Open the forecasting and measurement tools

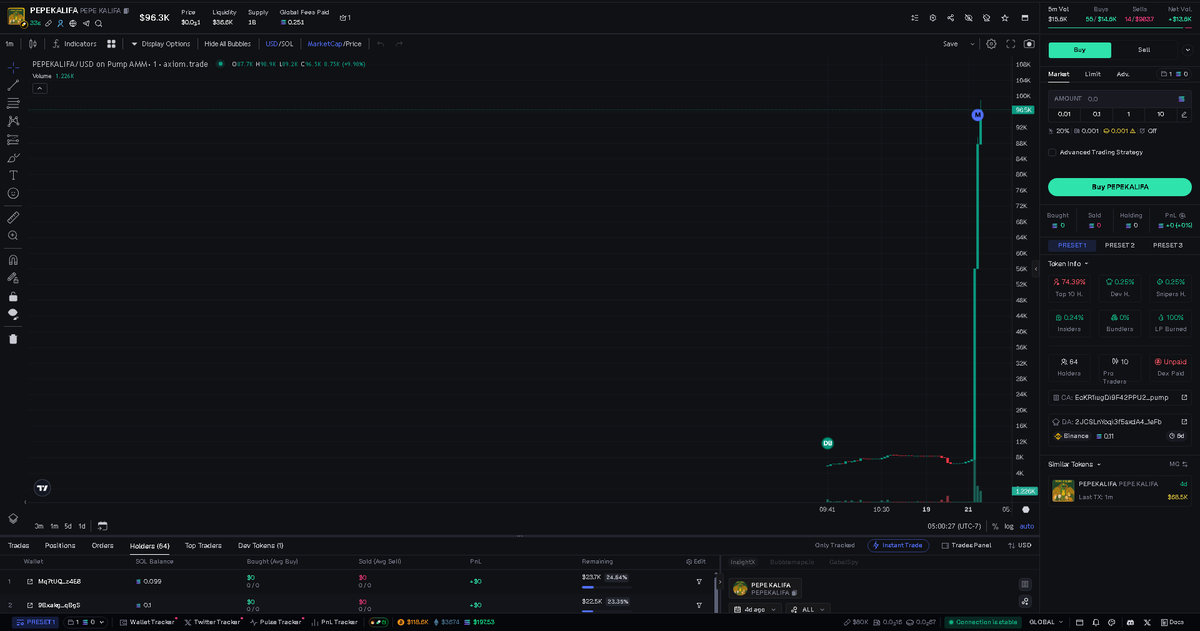coord(13,139)
